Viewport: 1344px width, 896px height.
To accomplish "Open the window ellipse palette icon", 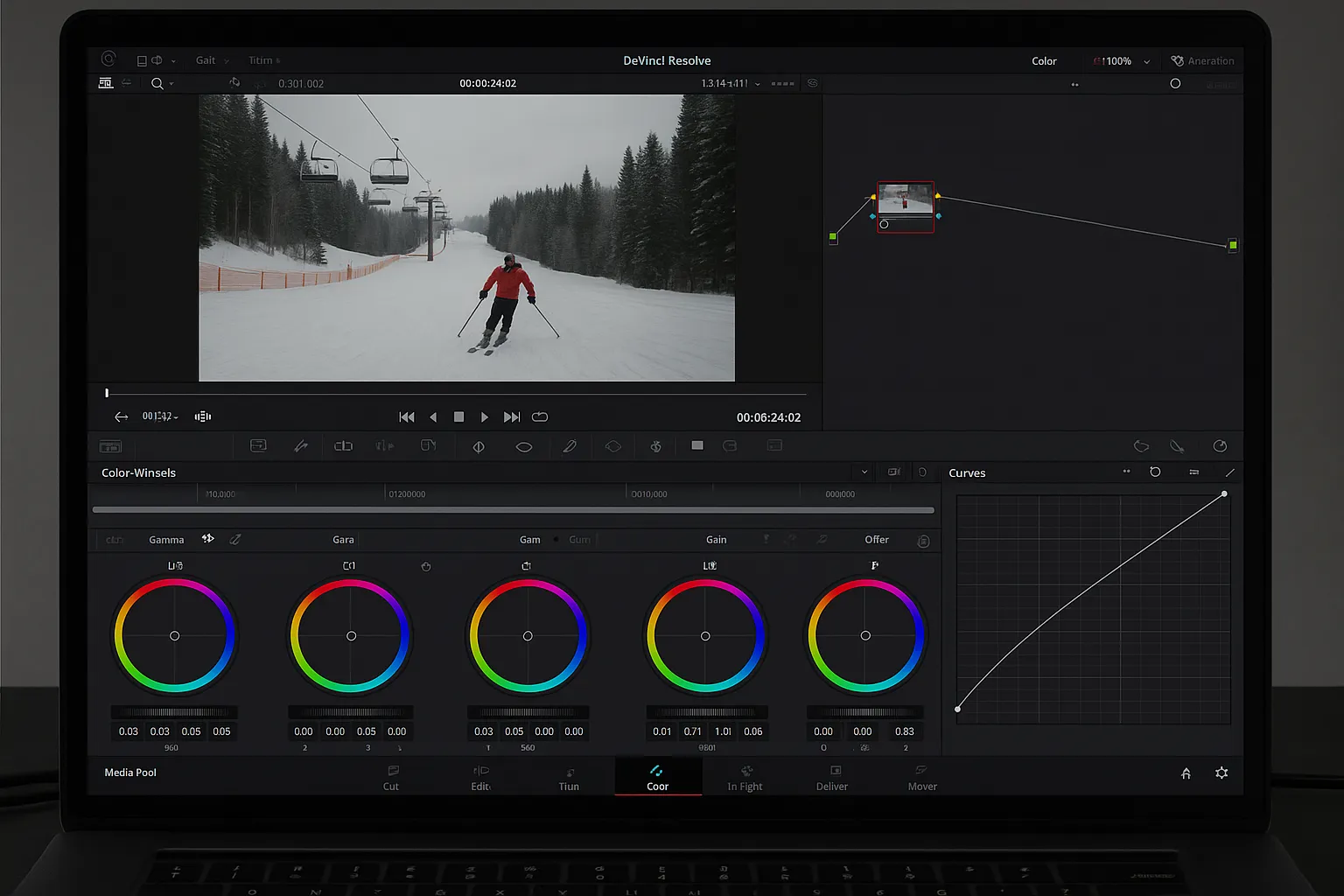I will [524, 446].
